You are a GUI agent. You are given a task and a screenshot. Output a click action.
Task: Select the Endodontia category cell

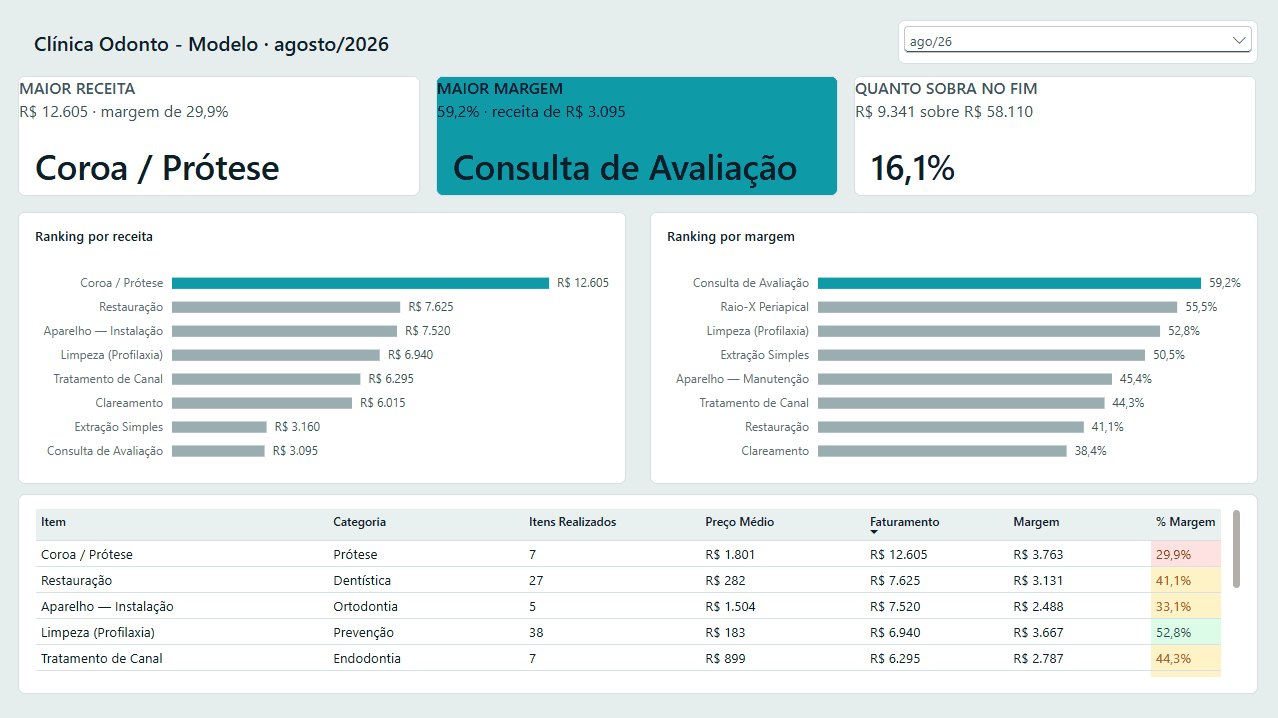[x=367, y=658]
